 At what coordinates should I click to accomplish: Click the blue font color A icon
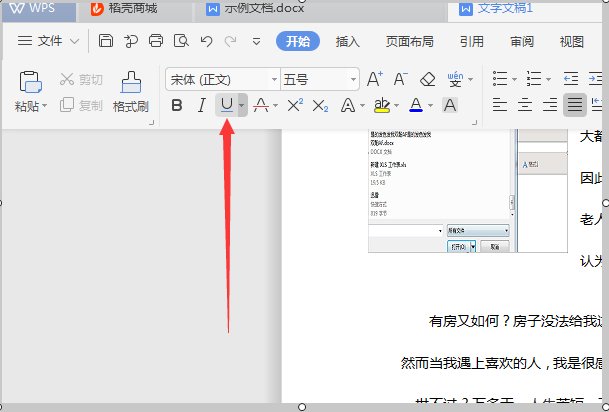pos(416,105)
